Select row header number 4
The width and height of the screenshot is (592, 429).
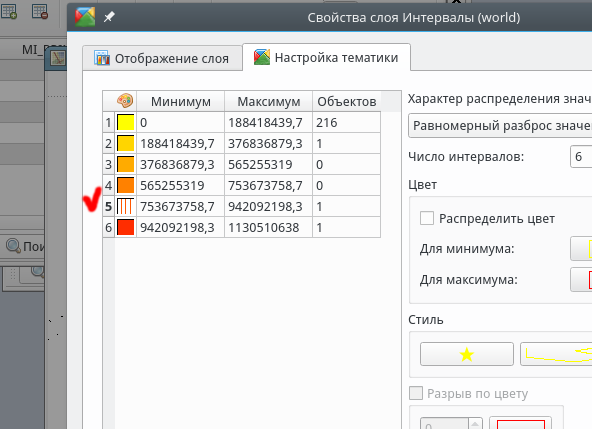point(108,185)
